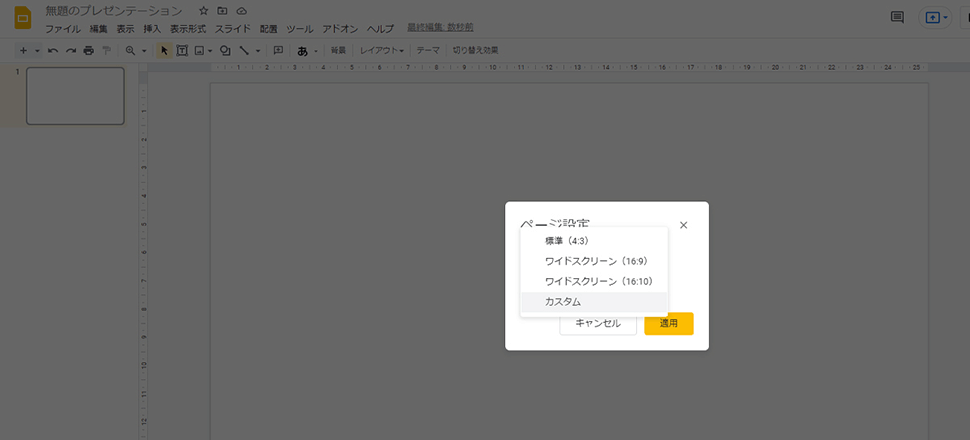Choose カスタム page size option
Image resolution: width=970 pixels, height=440 pixels.
click(x=594, y=302)
